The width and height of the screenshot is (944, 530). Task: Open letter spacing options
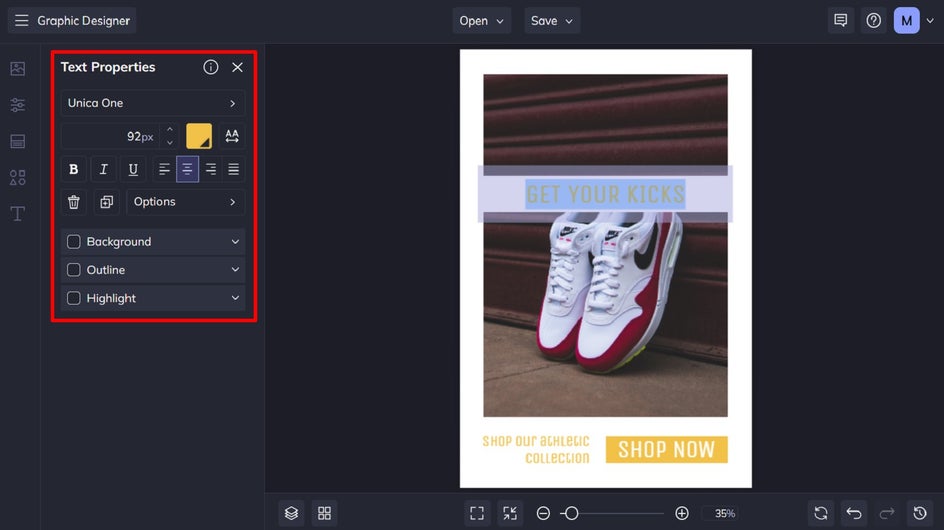pyautogui.click(x=232, y=136)
